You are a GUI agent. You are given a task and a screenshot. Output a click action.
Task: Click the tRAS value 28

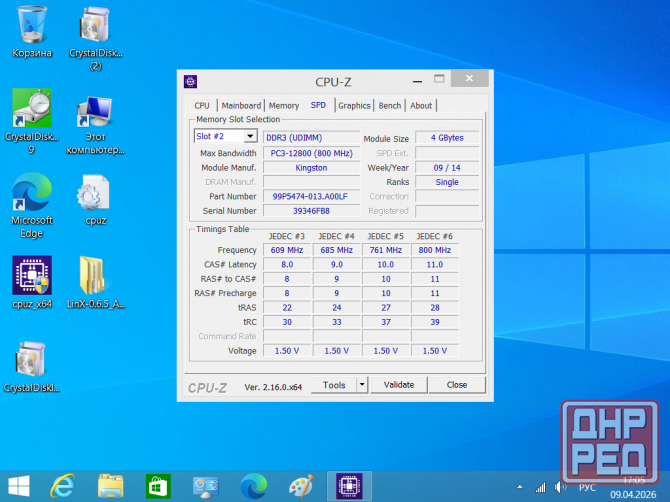pos(435,308)
